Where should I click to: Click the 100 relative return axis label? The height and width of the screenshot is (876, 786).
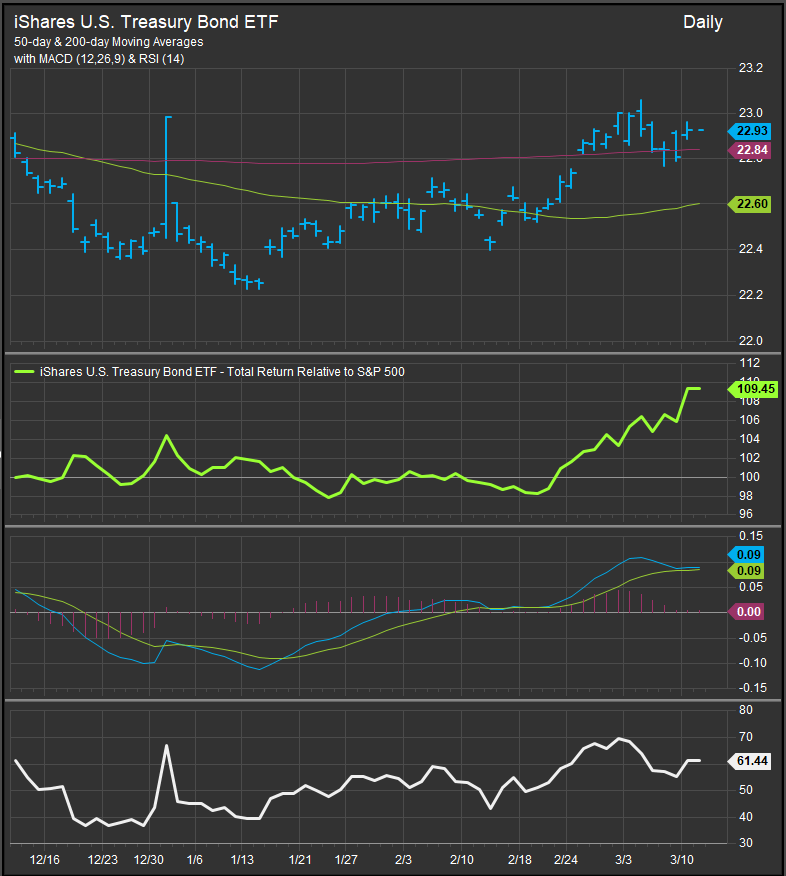750,477
